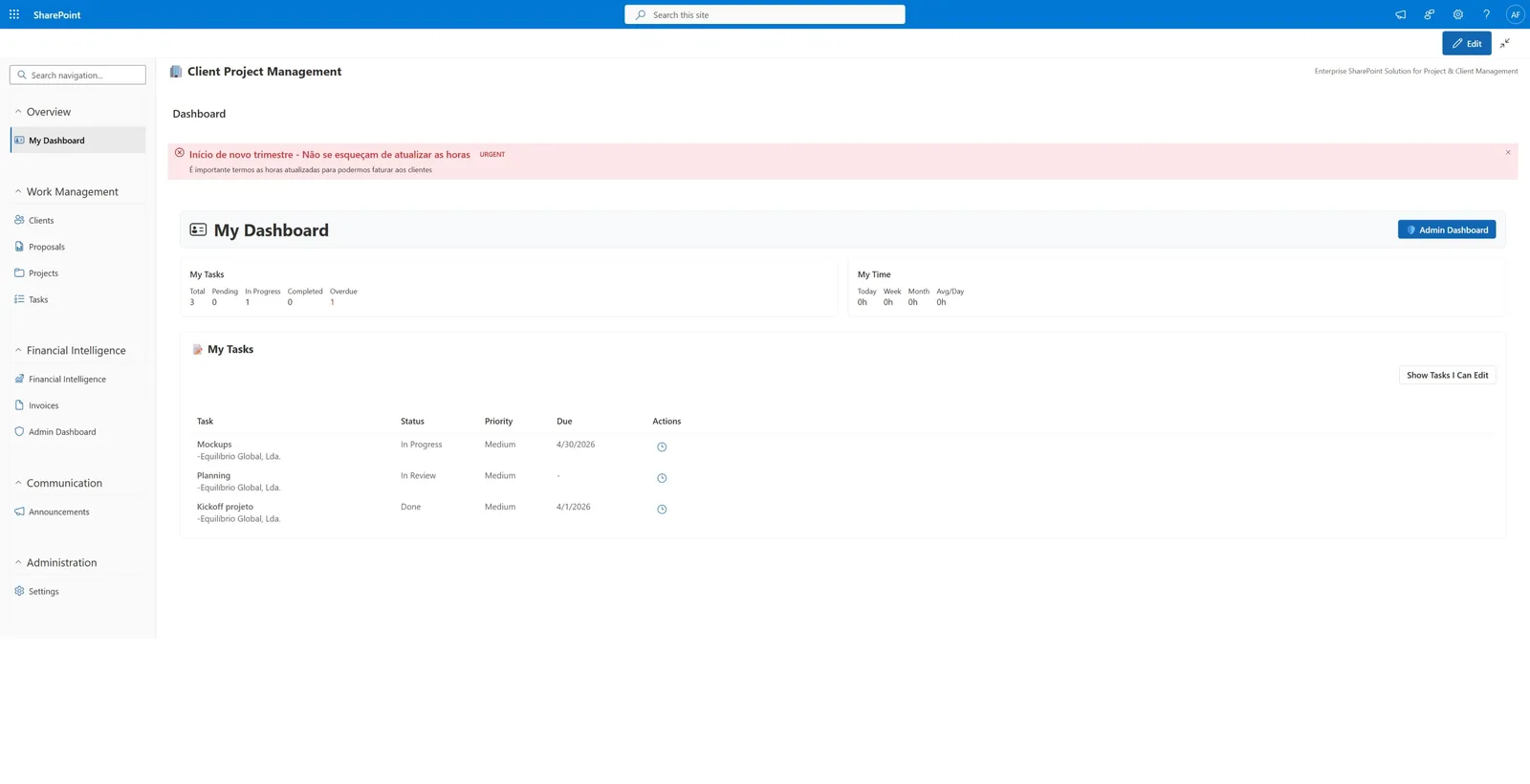Click the clock icon for Mockups task
Viewport: 1530px width, 784px height.
662,446
